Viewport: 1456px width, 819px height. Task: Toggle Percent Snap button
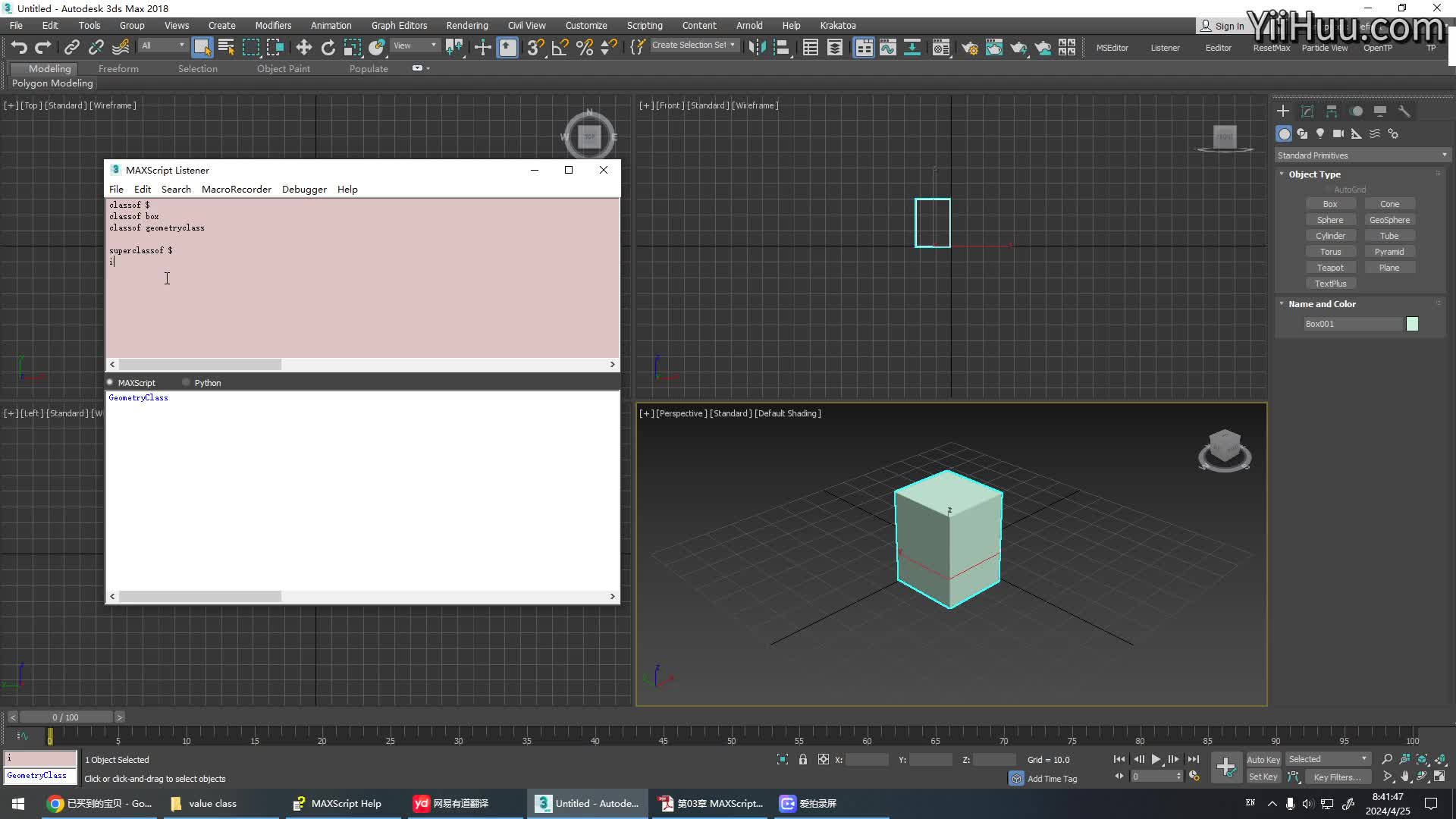pos(585,47)
